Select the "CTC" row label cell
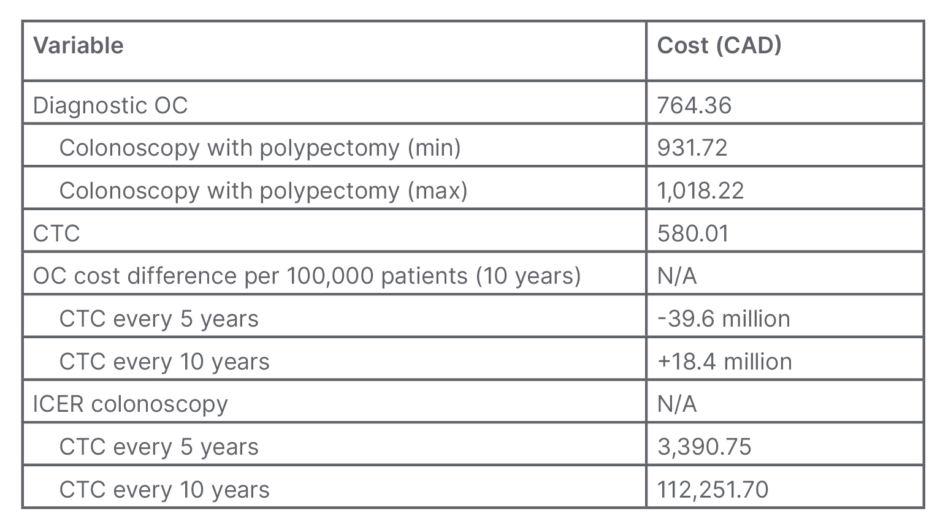 pyautogui.click(x=56, y=233)
